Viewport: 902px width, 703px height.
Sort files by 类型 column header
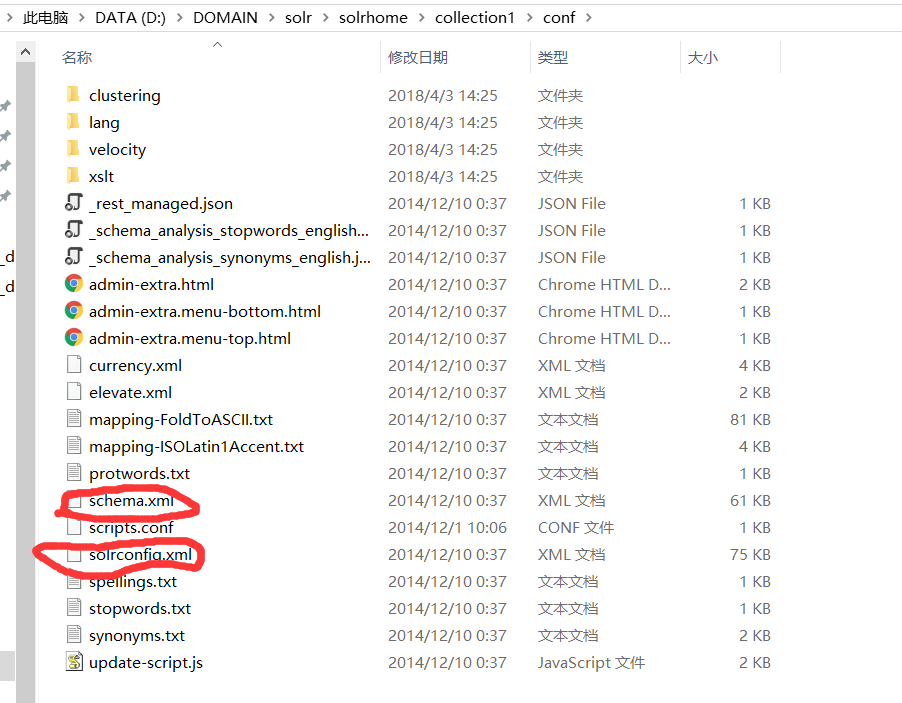[x=553, y=58]
